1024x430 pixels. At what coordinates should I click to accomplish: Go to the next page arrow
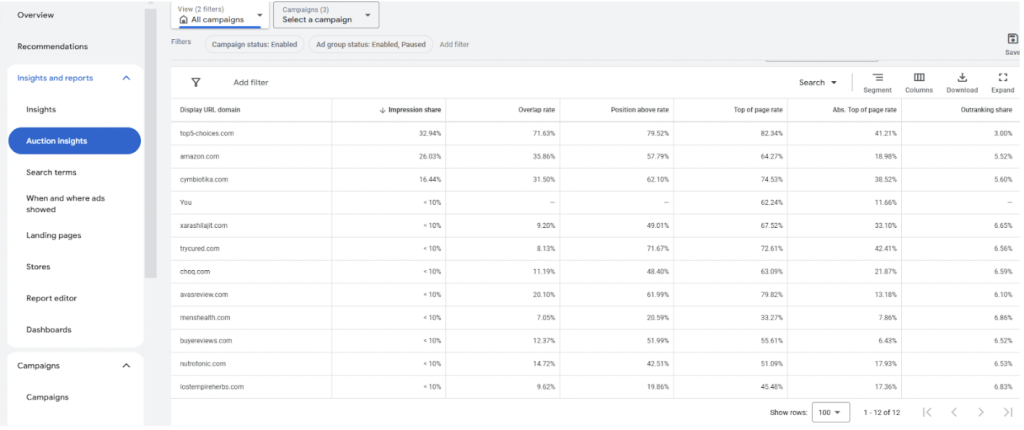click(981, 412)
